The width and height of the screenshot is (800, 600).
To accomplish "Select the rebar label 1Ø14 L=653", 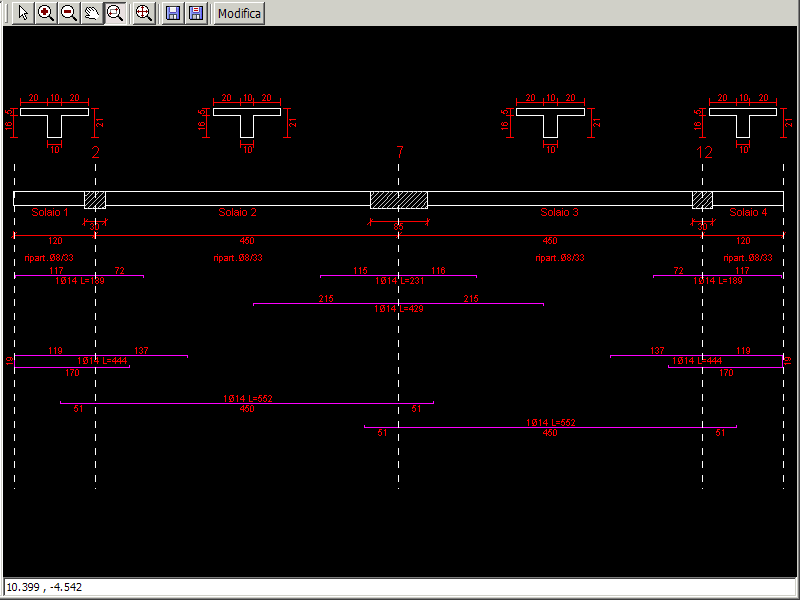I will pos(247,398).
